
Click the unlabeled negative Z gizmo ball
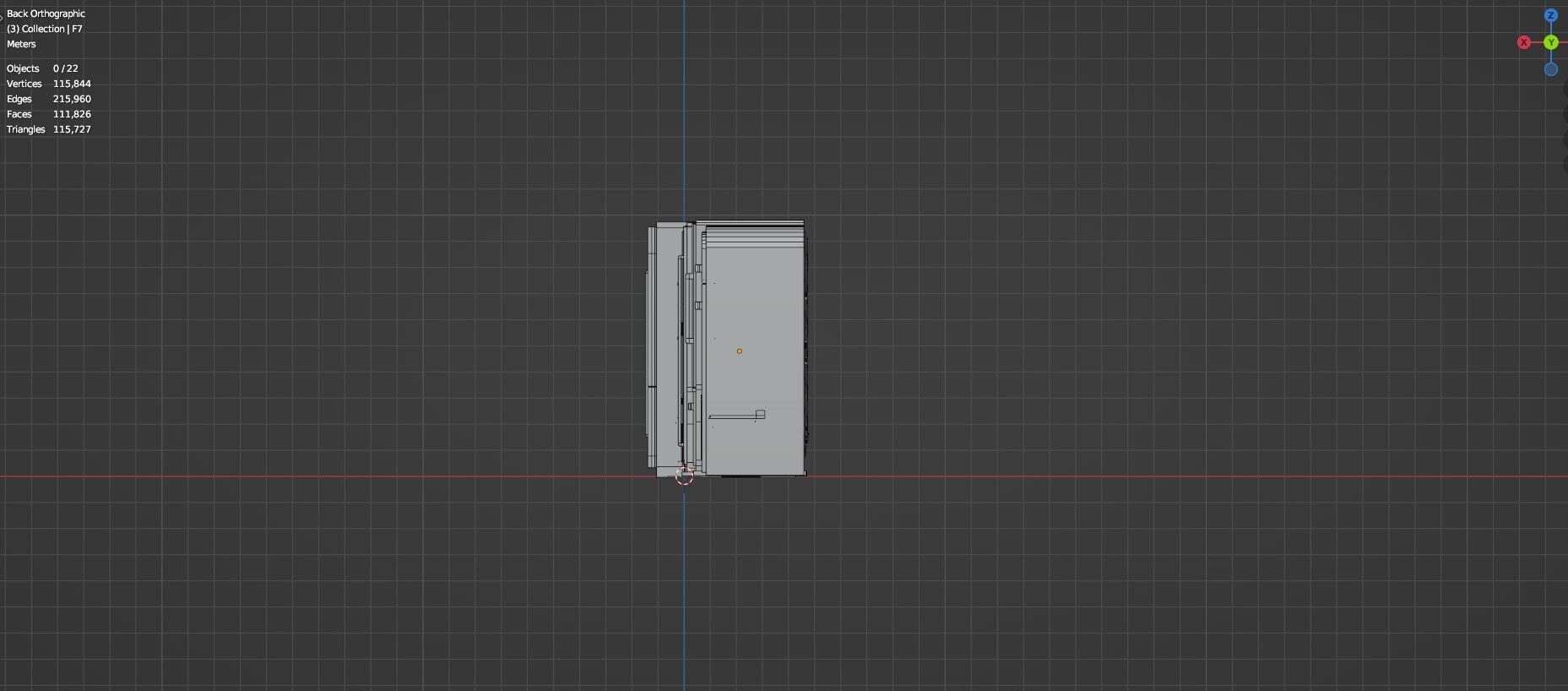[x=1550, y=69]
